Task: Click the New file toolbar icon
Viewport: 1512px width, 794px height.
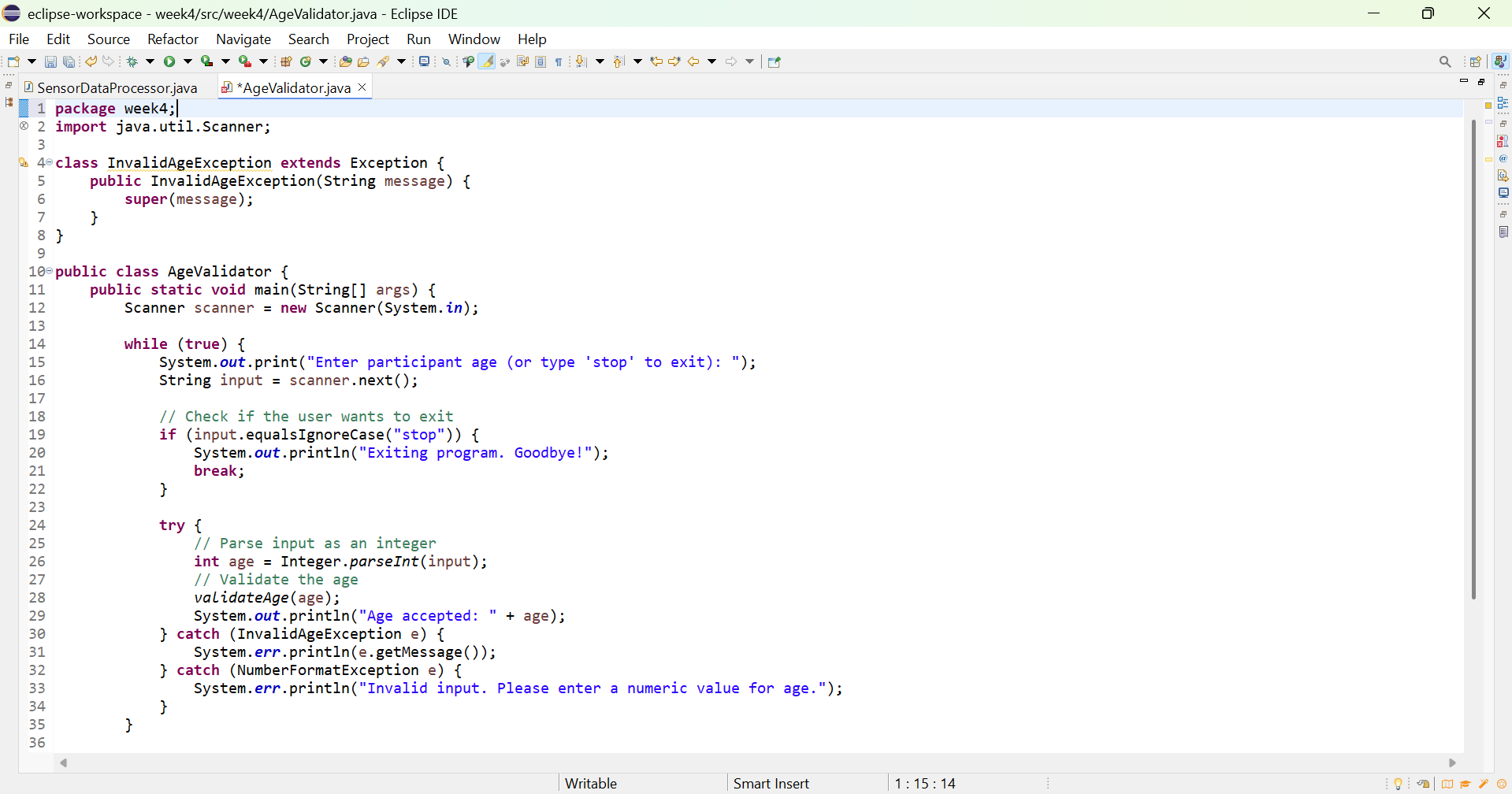Action: click(13, 61)
